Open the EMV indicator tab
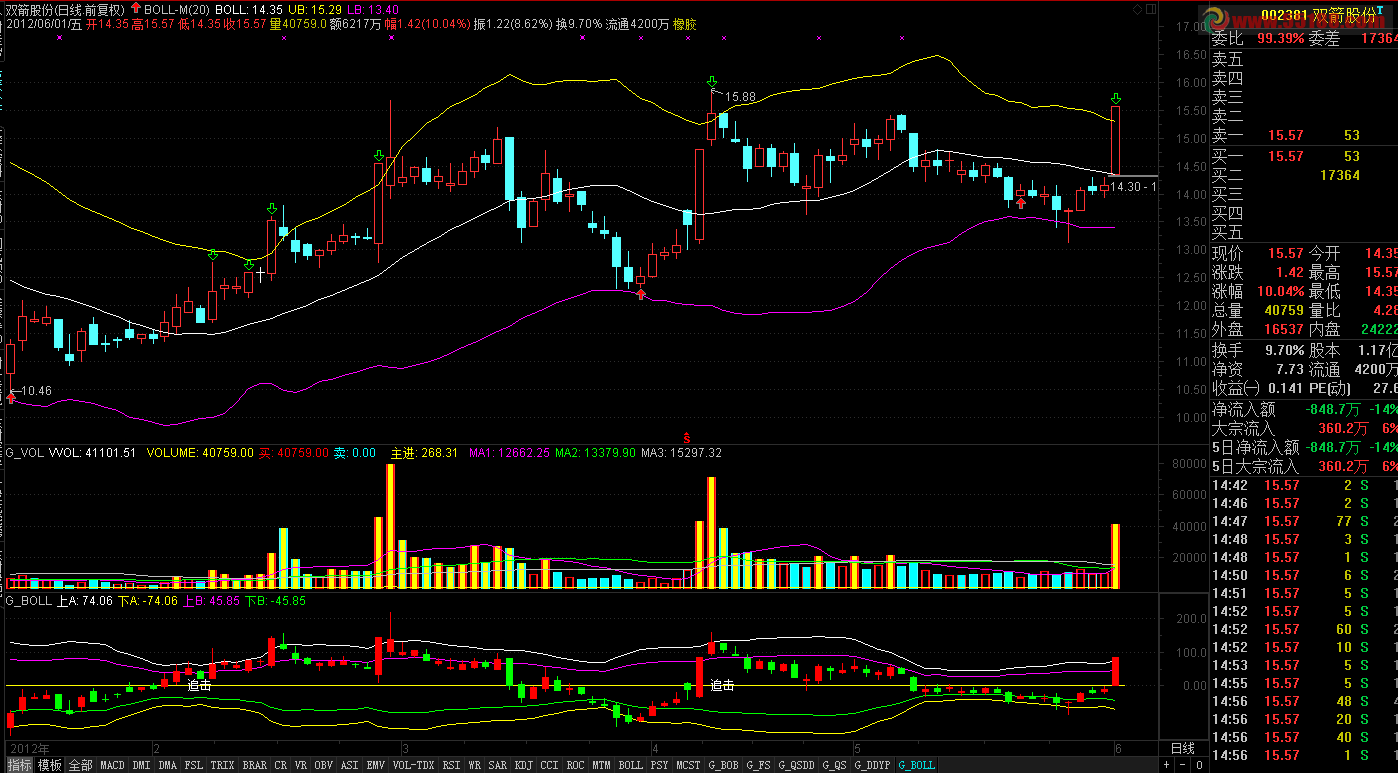This screenshot has width=1398, height=773. coord(375,765)
